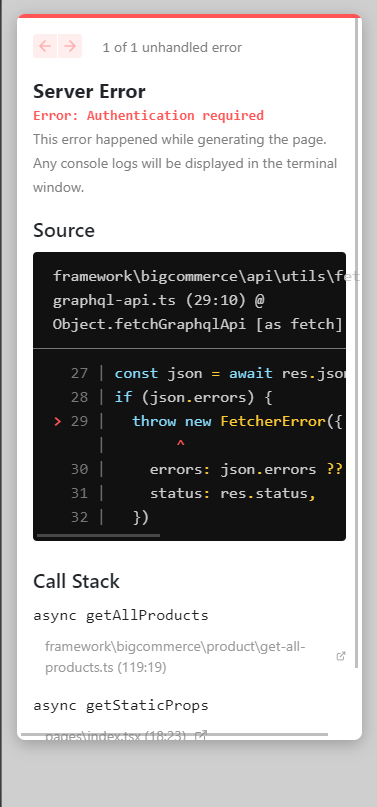Click 'async getAllProducts' stack entry

pyautogui.click(x=121, y=615)
